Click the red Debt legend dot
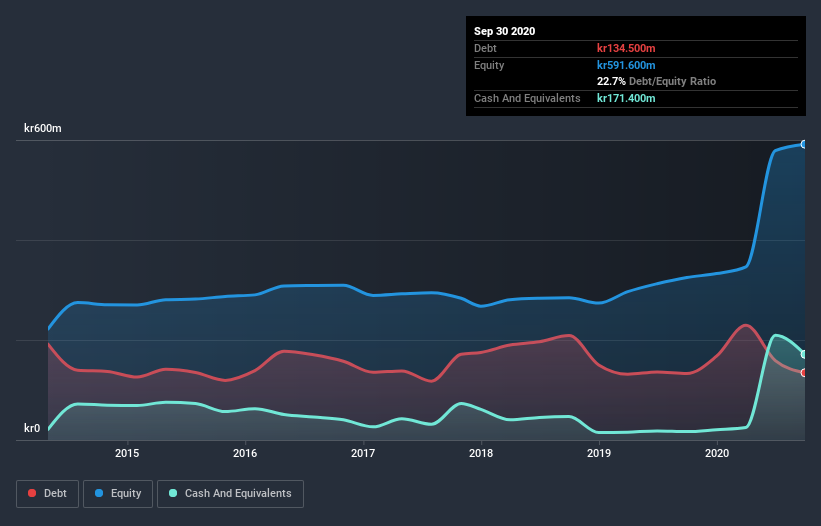 coord(32,493)
